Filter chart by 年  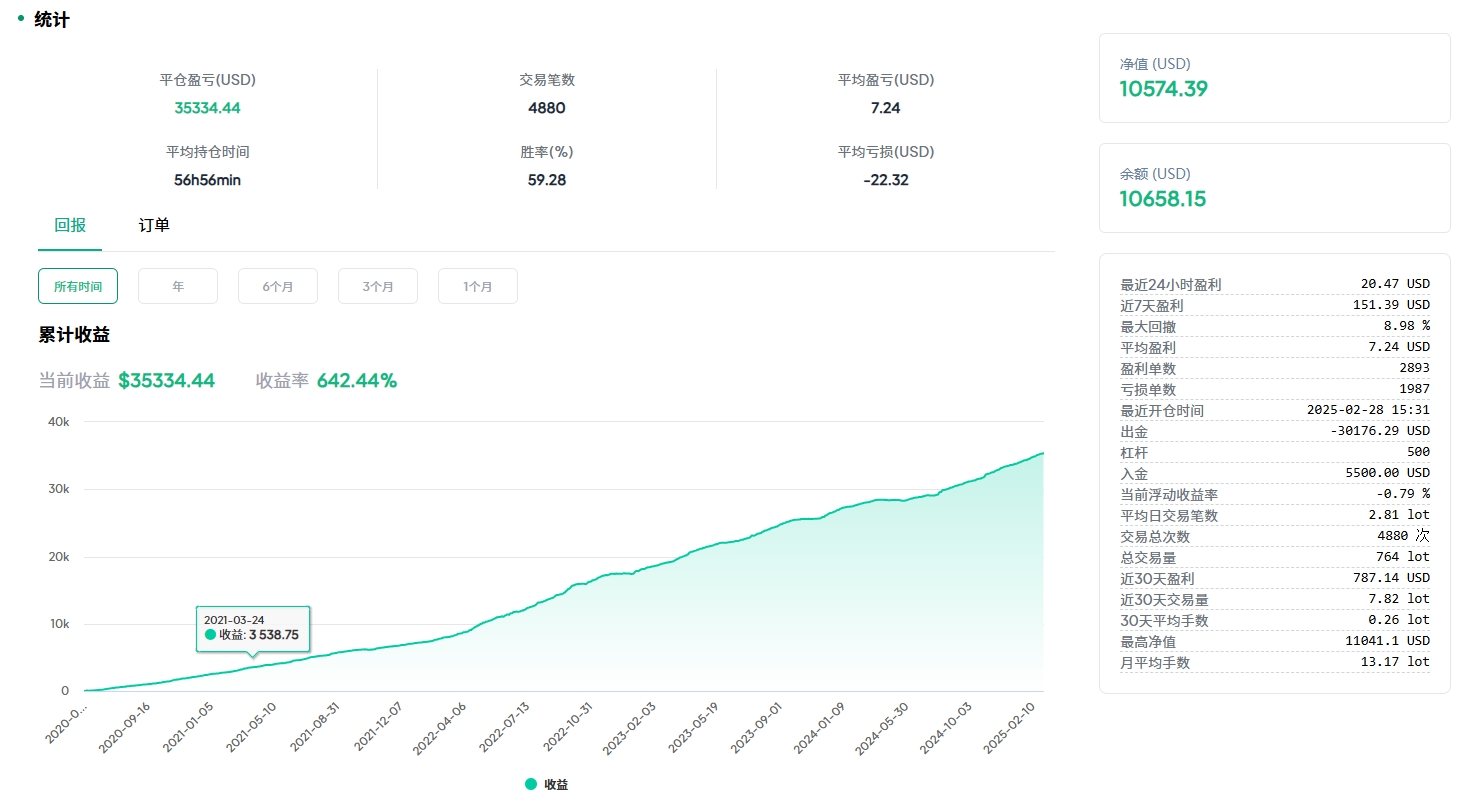click(178, 286)
